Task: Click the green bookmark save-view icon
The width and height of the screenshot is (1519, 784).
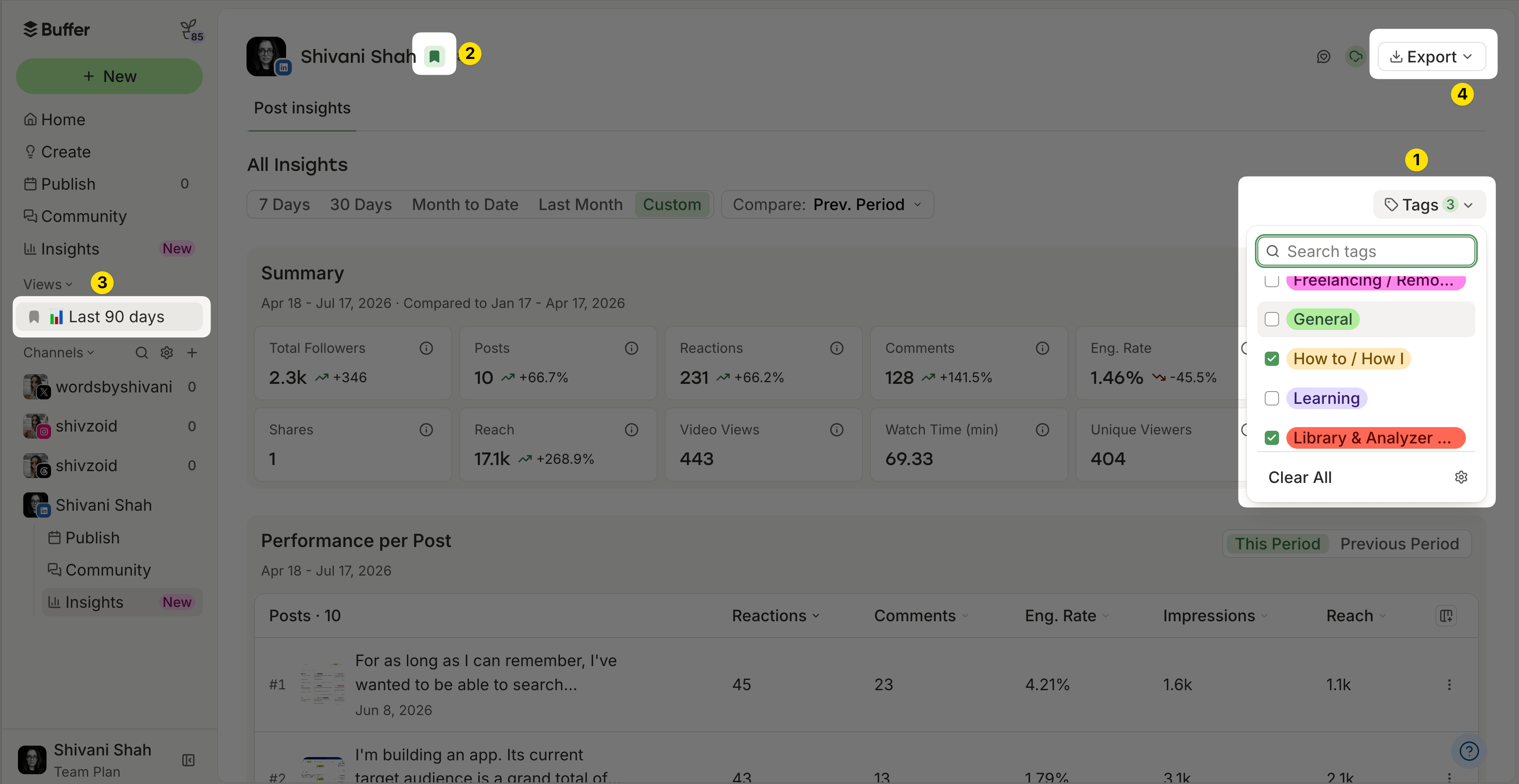Action: coord(435,56)
